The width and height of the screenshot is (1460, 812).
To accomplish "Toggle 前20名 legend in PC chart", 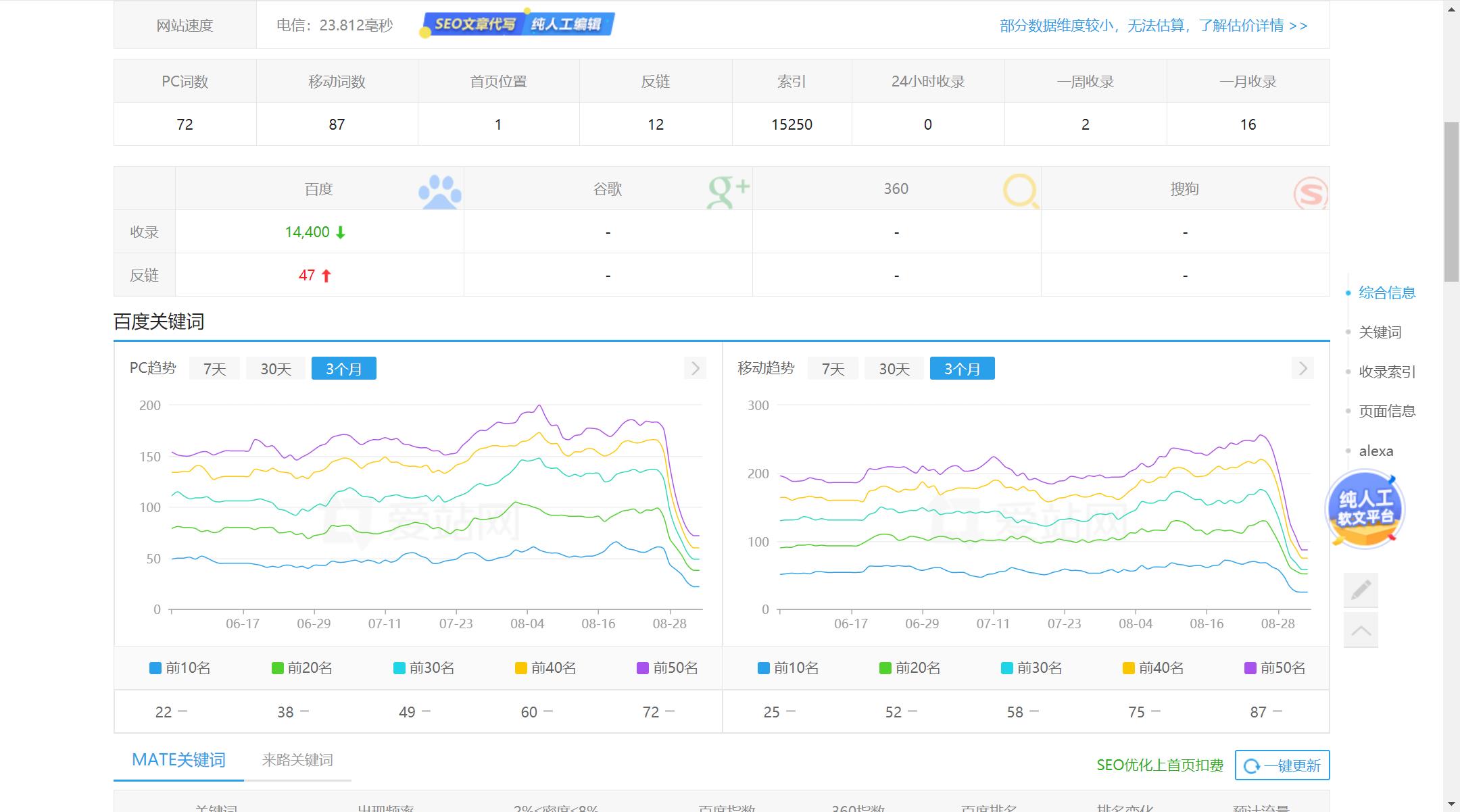I will coord(302,668).
